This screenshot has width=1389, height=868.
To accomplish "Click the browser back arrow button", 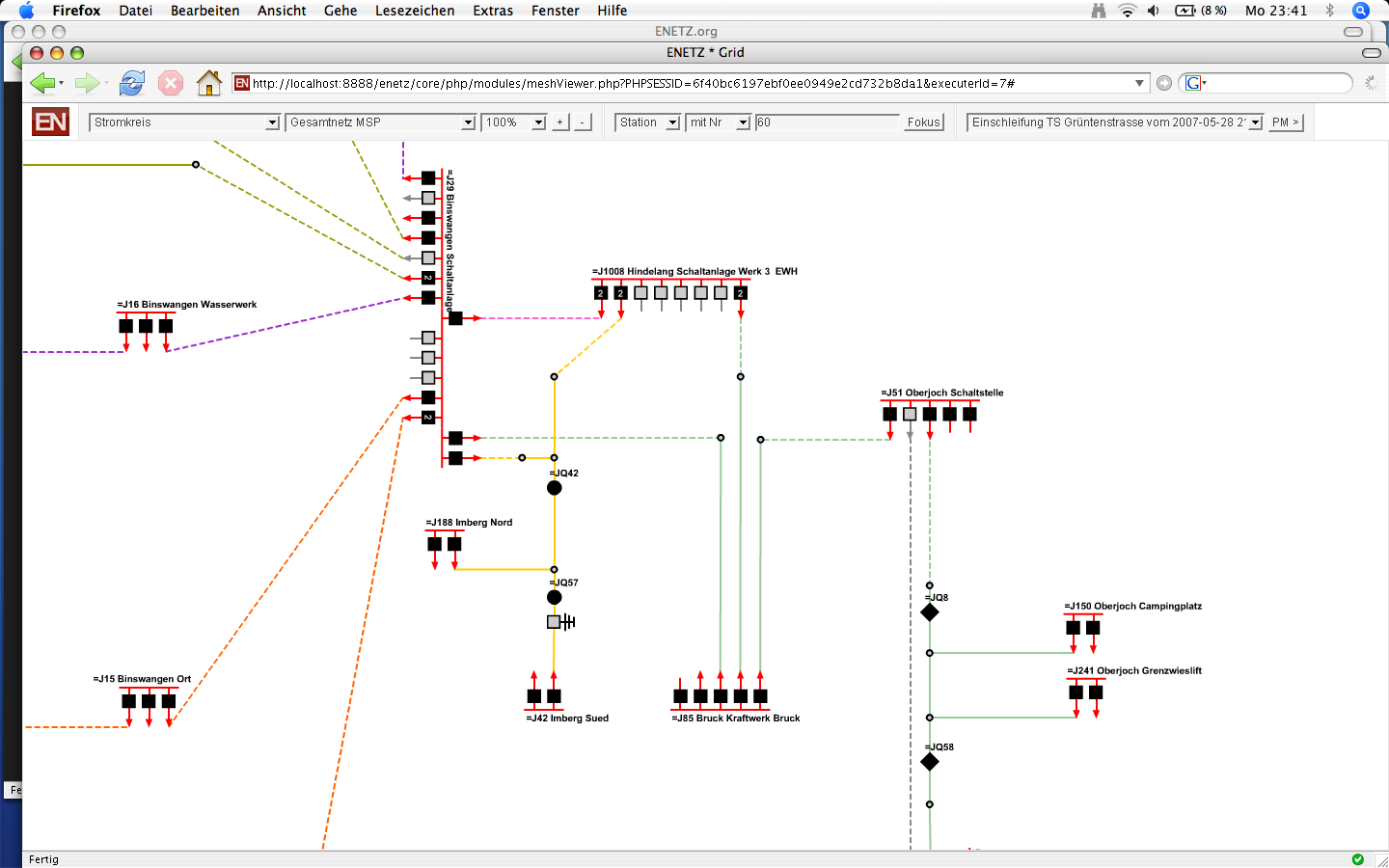I will [41, 84].
